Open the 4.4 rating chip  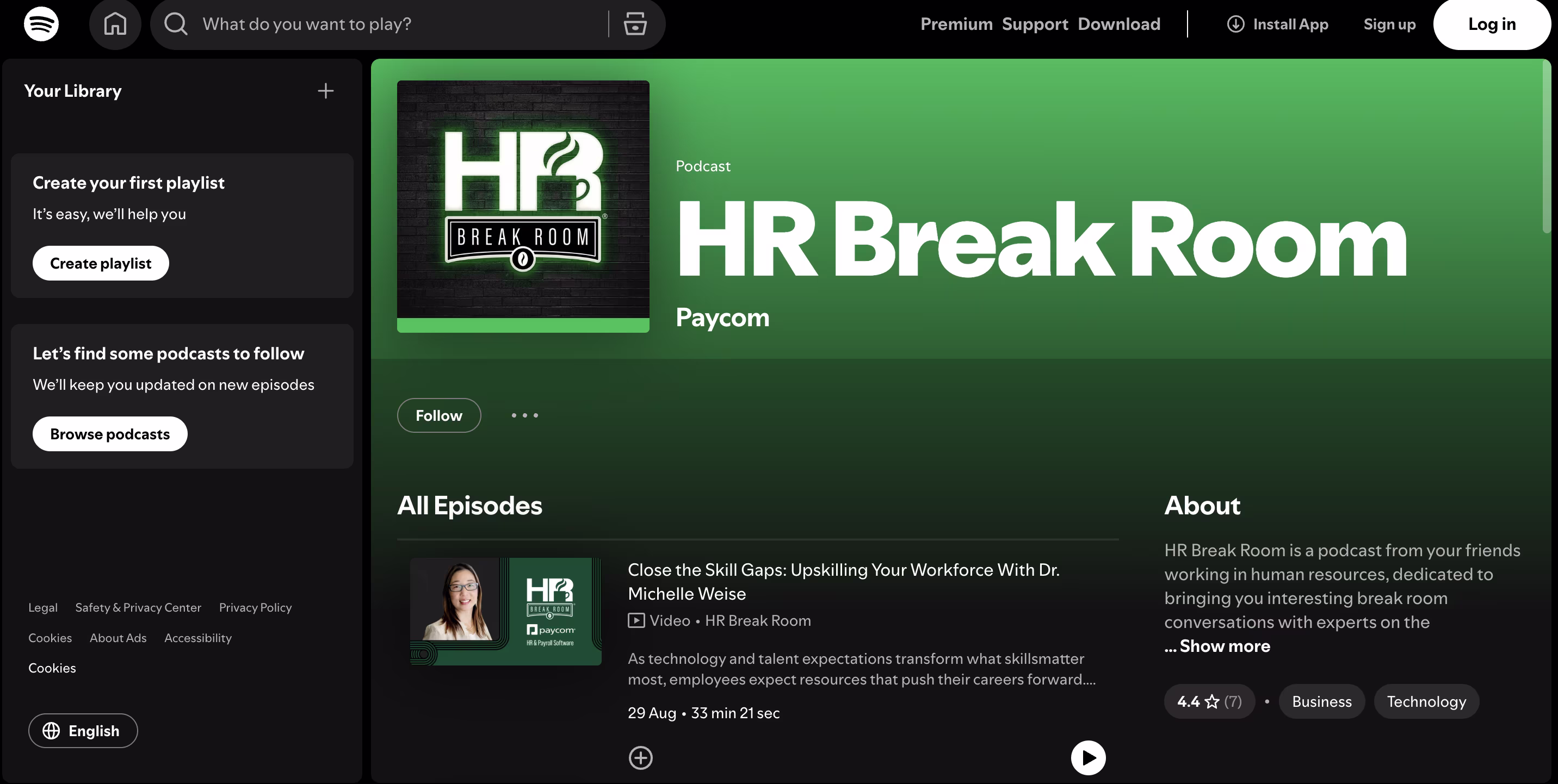(x=1209, y=701)
